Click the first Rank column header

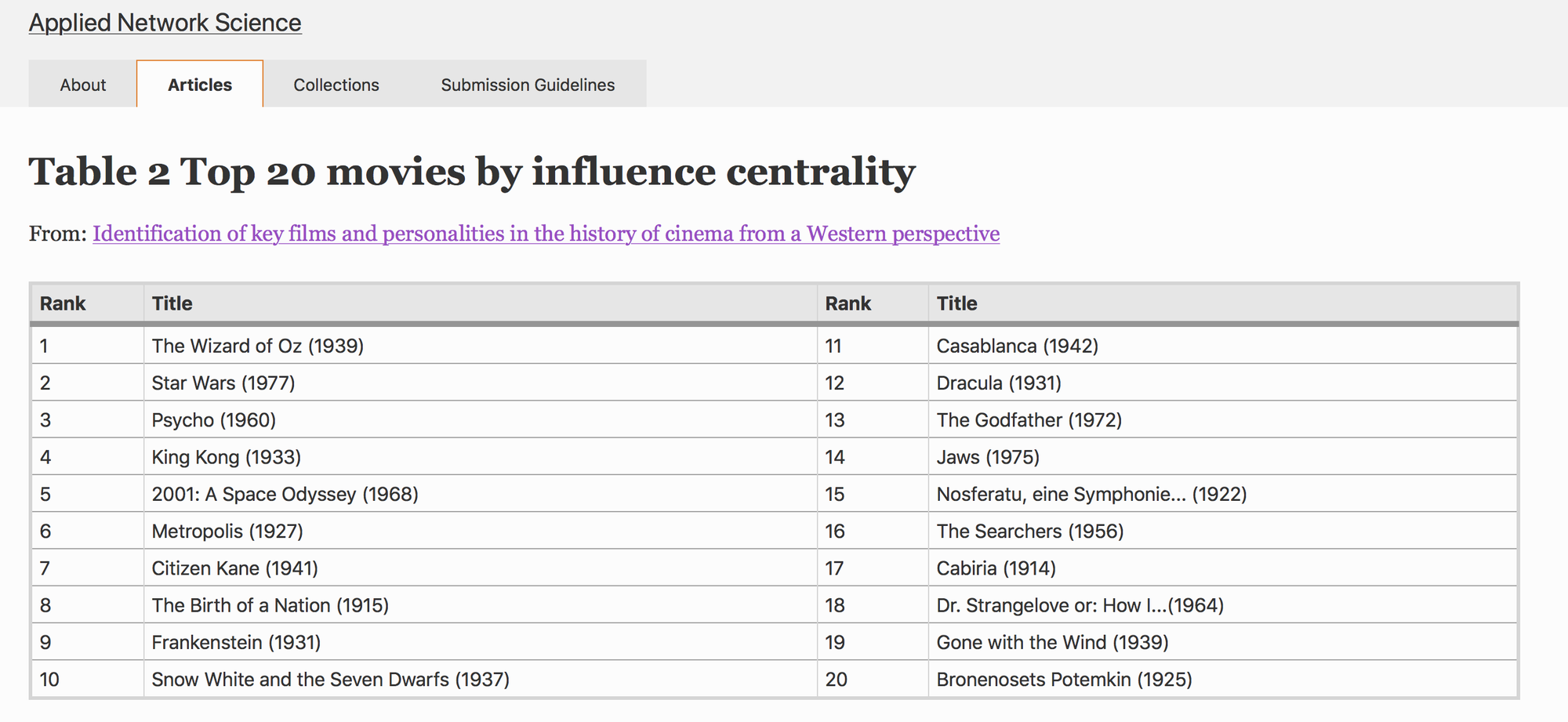click(x=87, y=303)
